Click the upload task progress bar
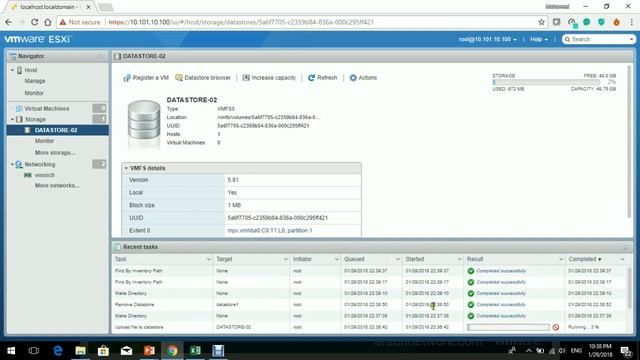The height and width of the screenshot is (360, 640). (508, 327)
